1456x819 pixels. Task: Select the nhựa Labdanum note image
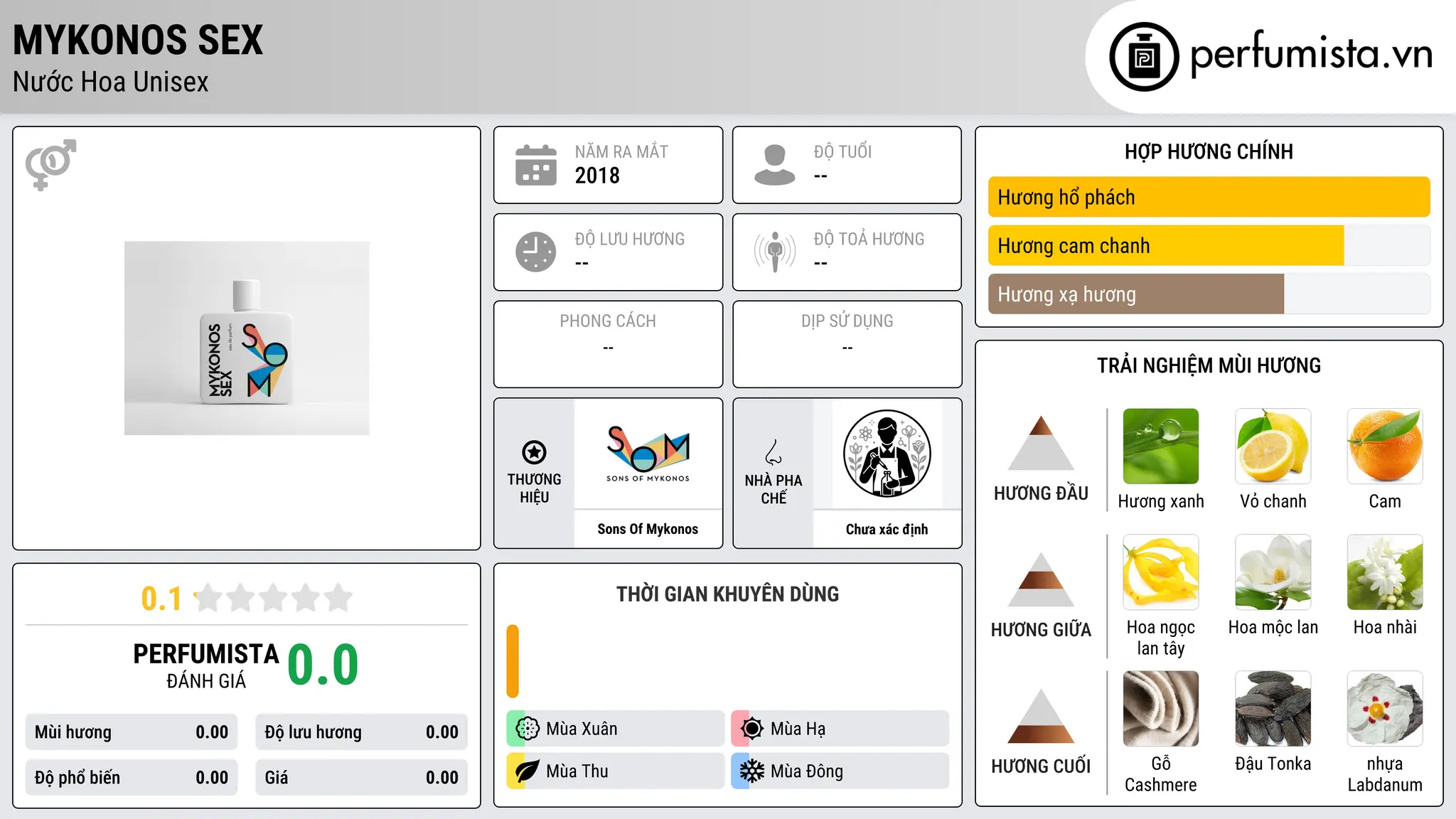coord(1385,709)
